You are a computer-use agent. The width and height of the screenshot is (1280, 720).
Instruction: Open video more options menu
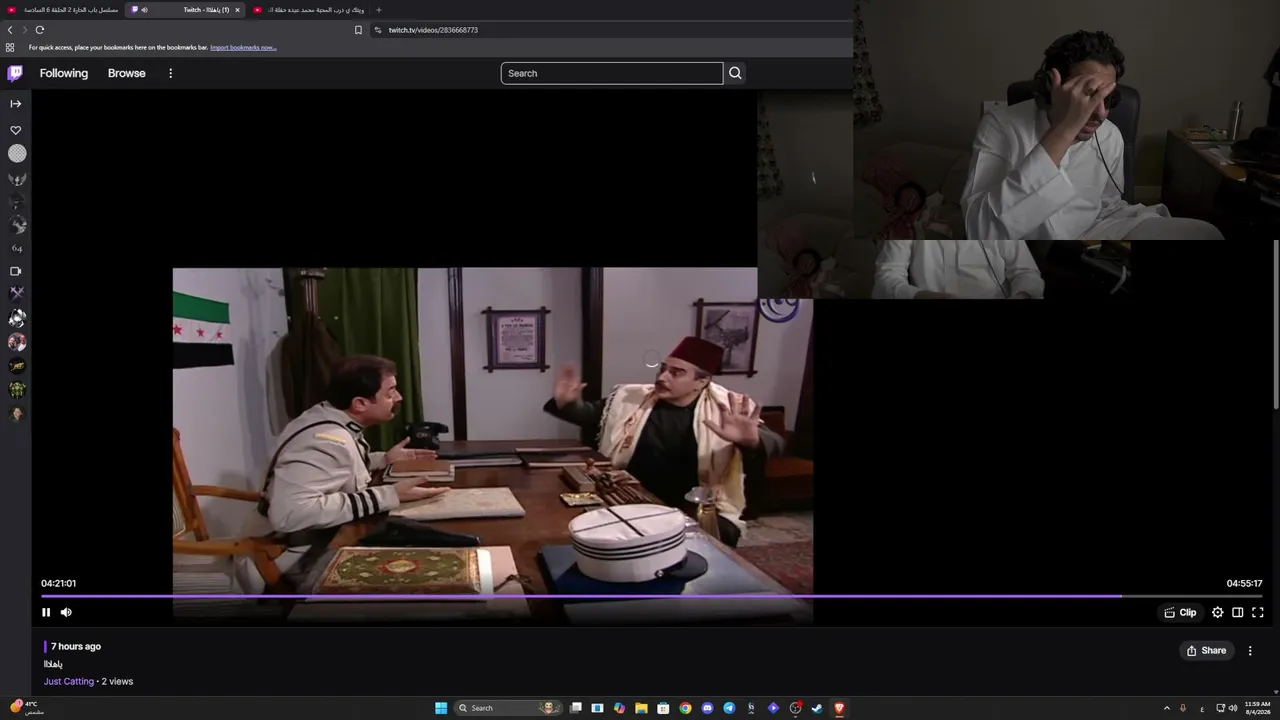[1250, 650]
